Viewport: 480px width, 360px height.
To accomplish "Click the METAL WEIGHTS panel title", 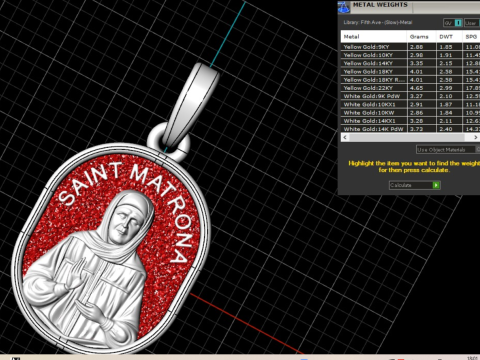I will pyautogui.click(x=380, y=5).
